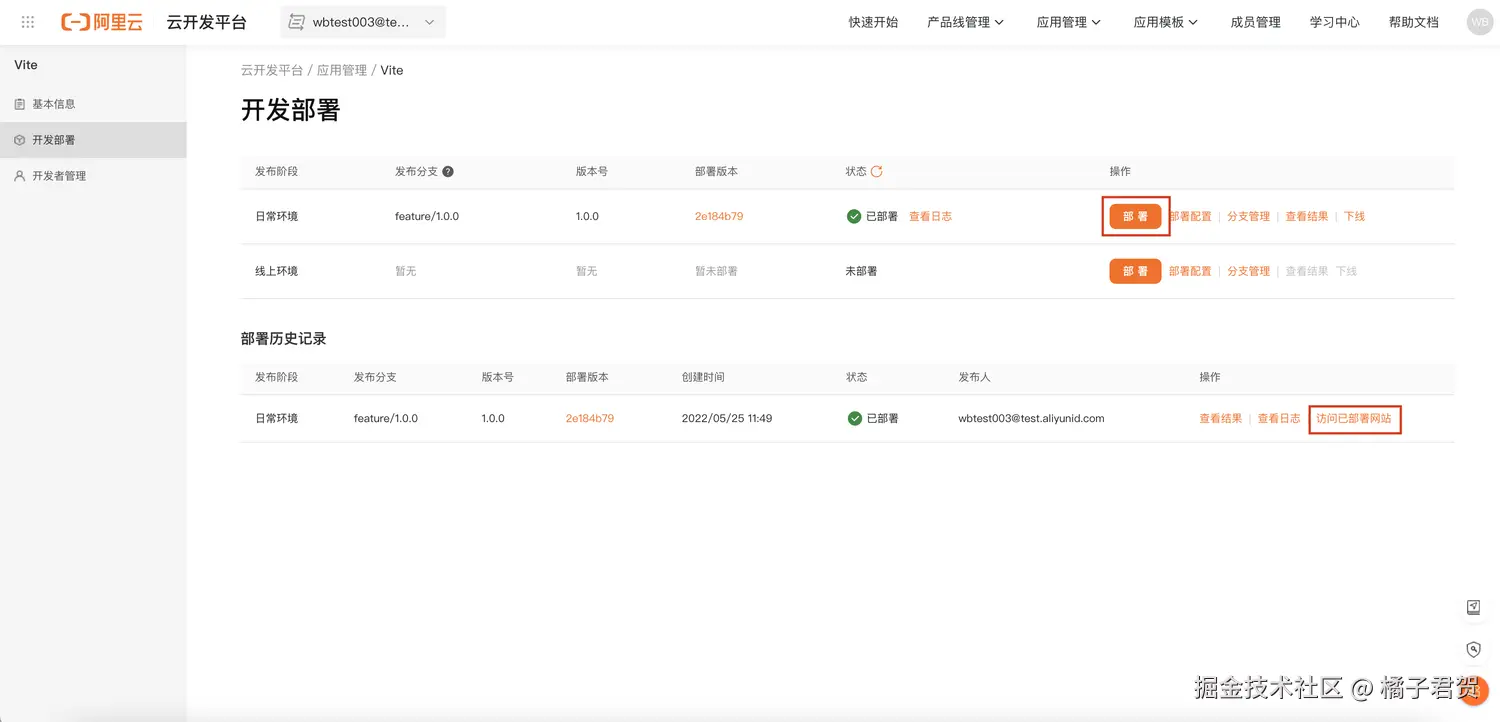
Task: Open 分支管理 for 日常环境
Action: pyautogui.click(x=1248, y=216)
